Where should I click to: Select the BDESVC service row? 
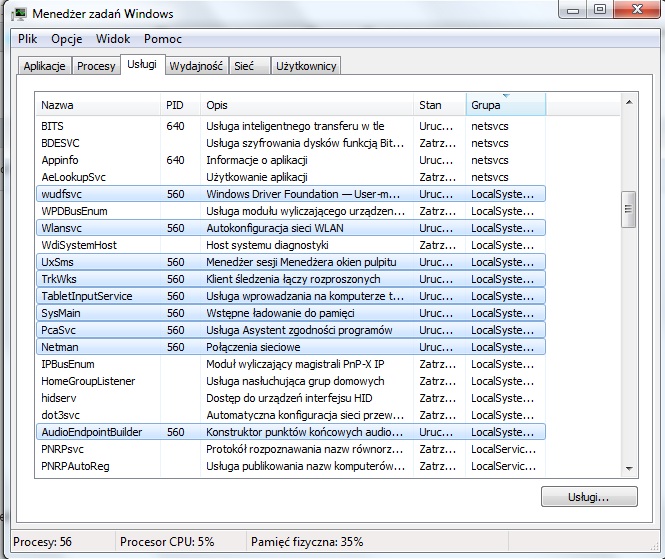[x=291, y=143]
